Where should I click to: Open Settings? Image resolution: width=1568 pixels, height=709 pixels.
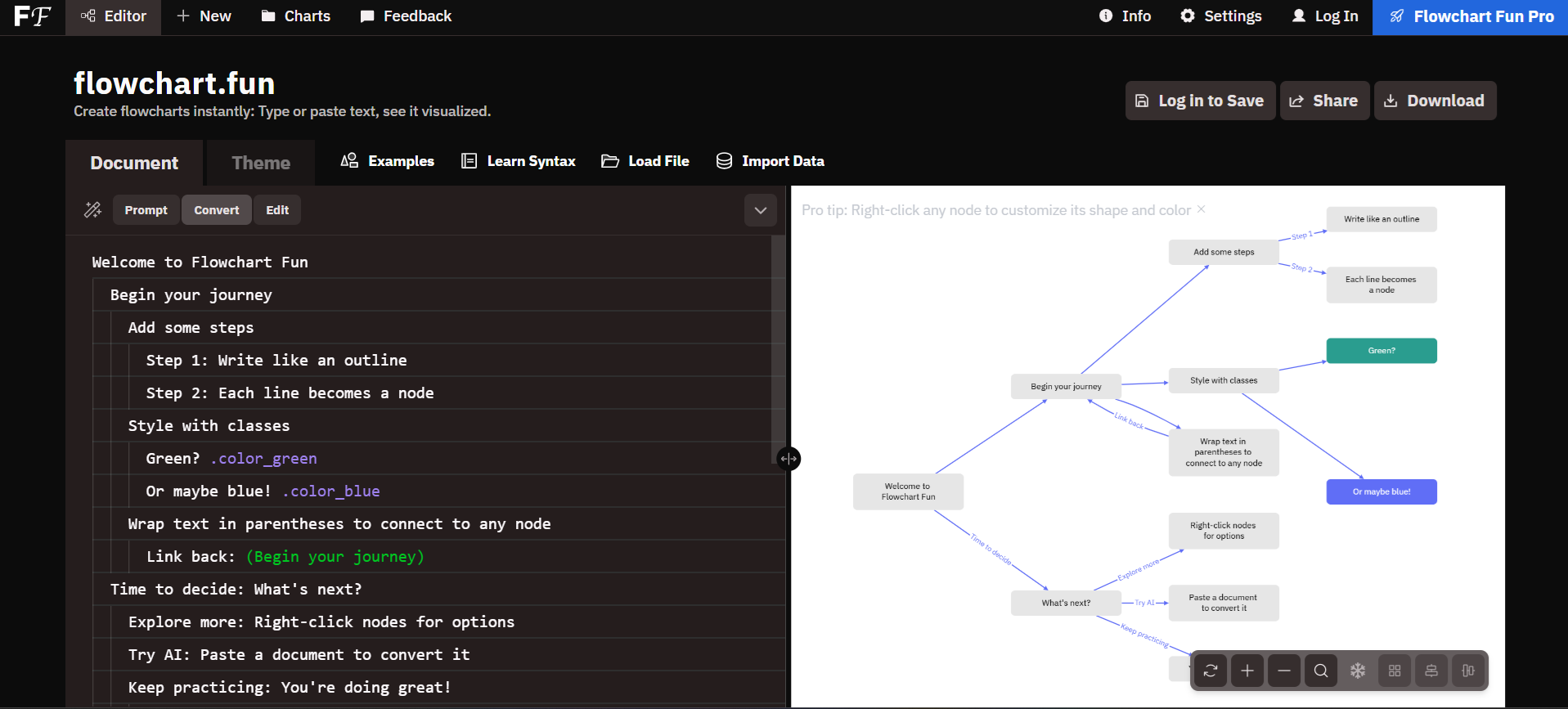click(1220, 16)
